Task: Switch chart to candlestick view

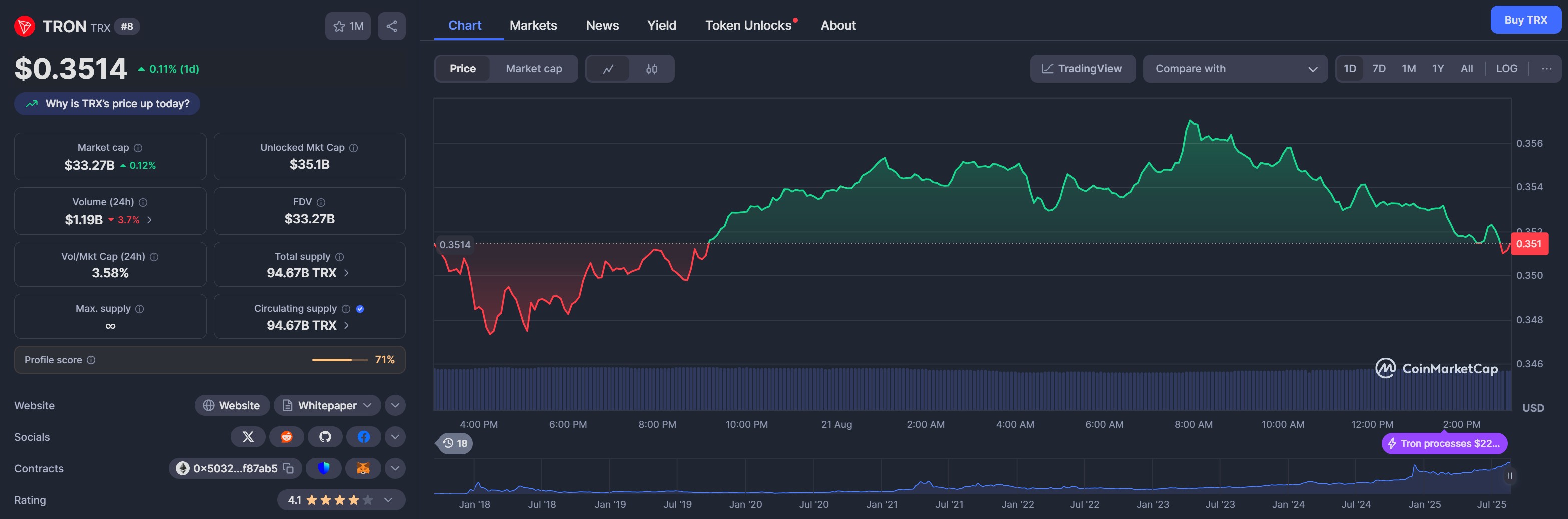Action: pyautogui.click(x=651, y=69)
